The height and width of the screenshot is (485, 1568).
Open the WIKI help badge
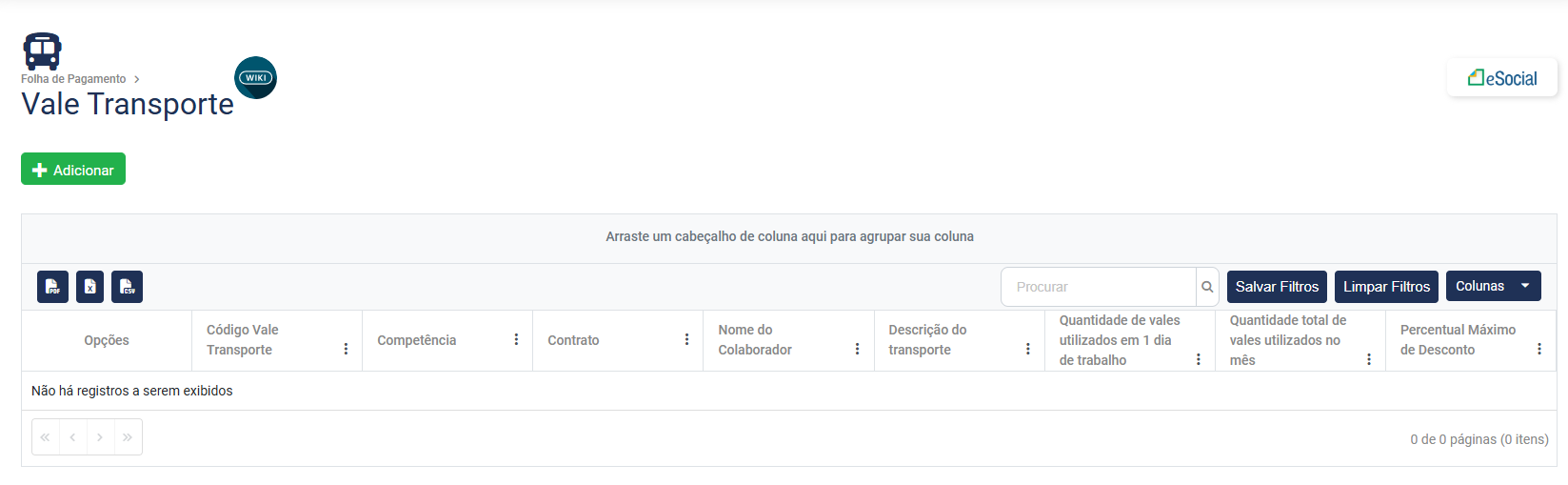click(255, 78)
